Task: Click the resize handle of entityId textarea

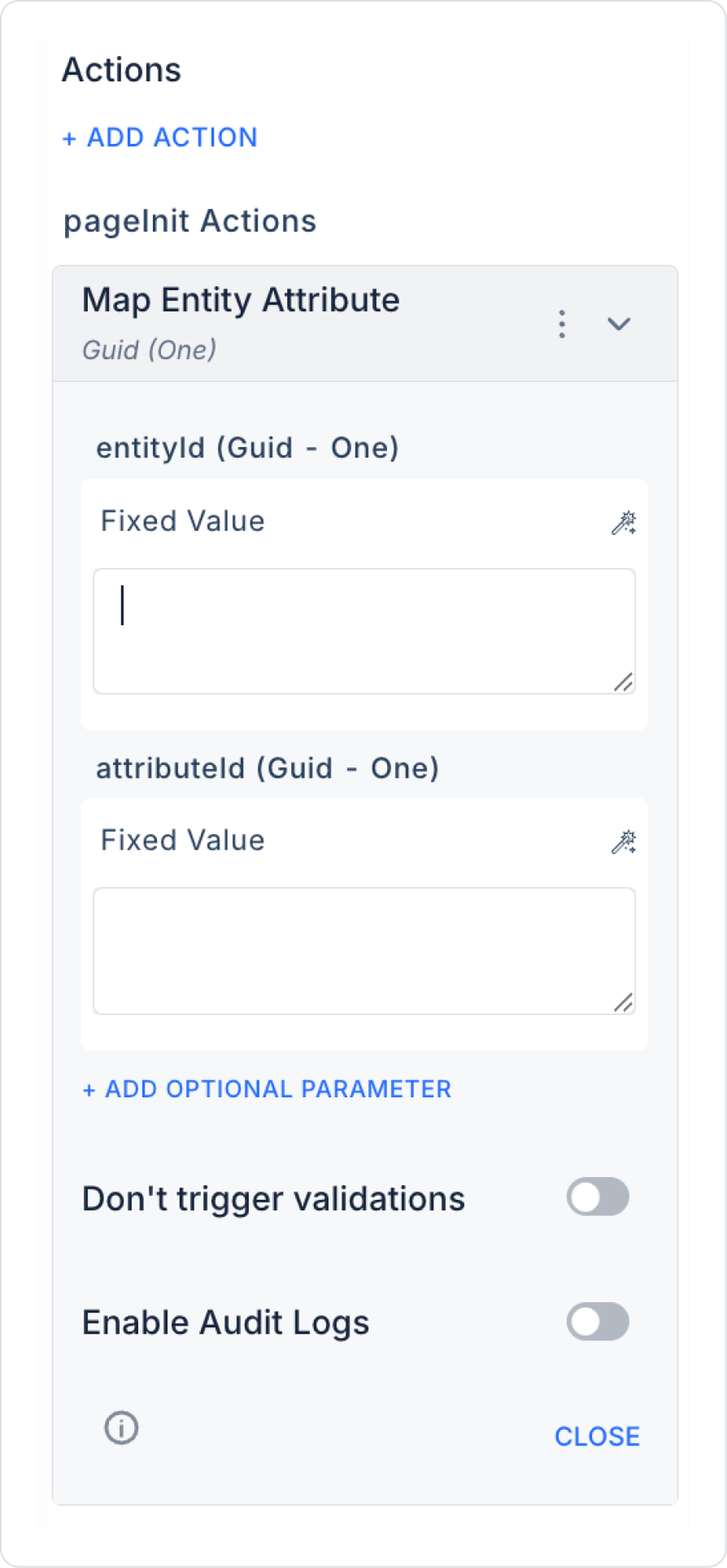Action: 624,683
